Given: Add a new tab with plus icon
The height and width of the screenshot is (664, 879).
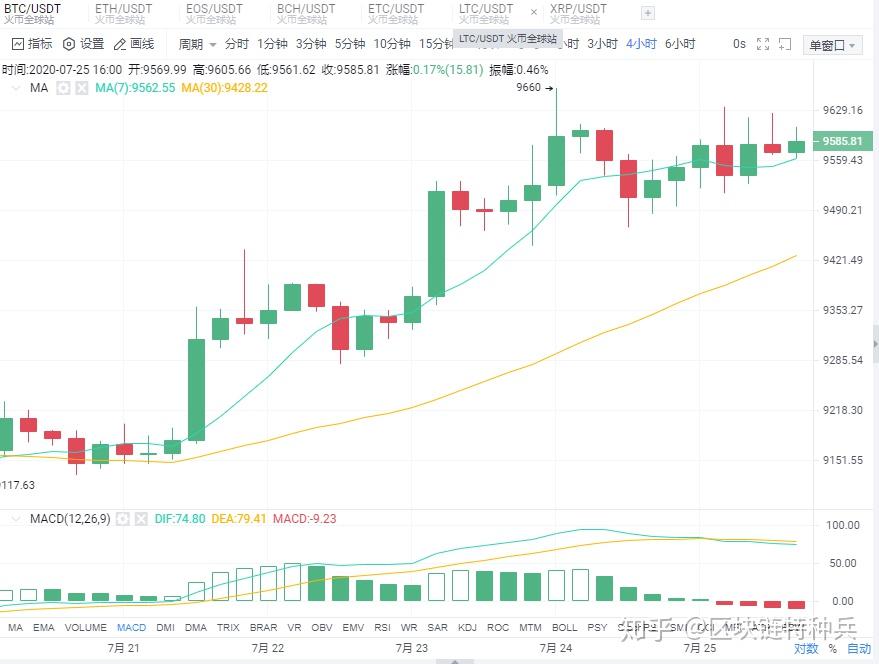Looking at the screenshot, I should 647,13.
